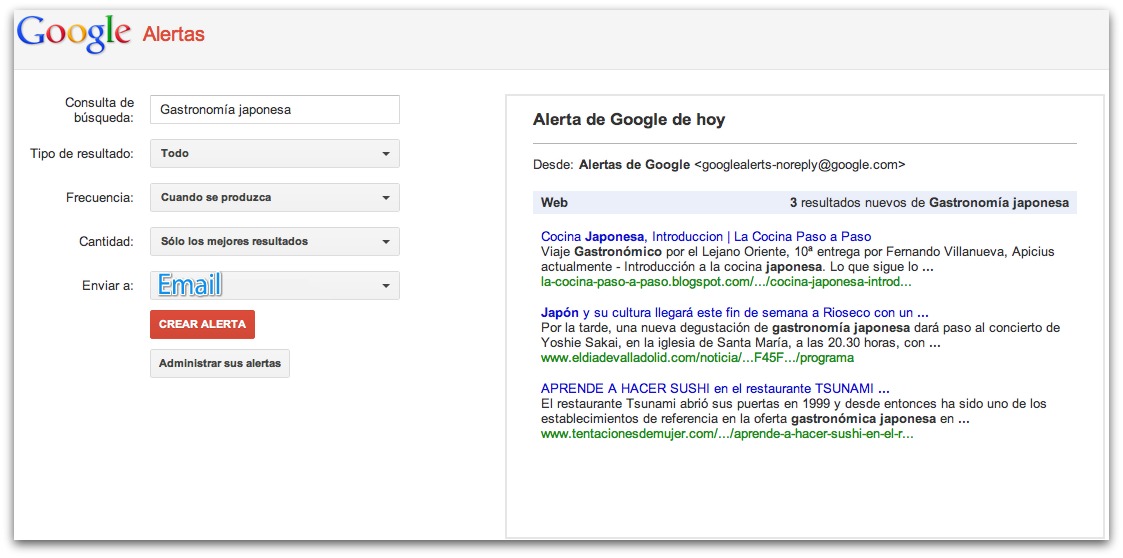1123x558 pixels.
Task: Click the tentacionesdemujer.com green URL
Action: pos(726,434)
